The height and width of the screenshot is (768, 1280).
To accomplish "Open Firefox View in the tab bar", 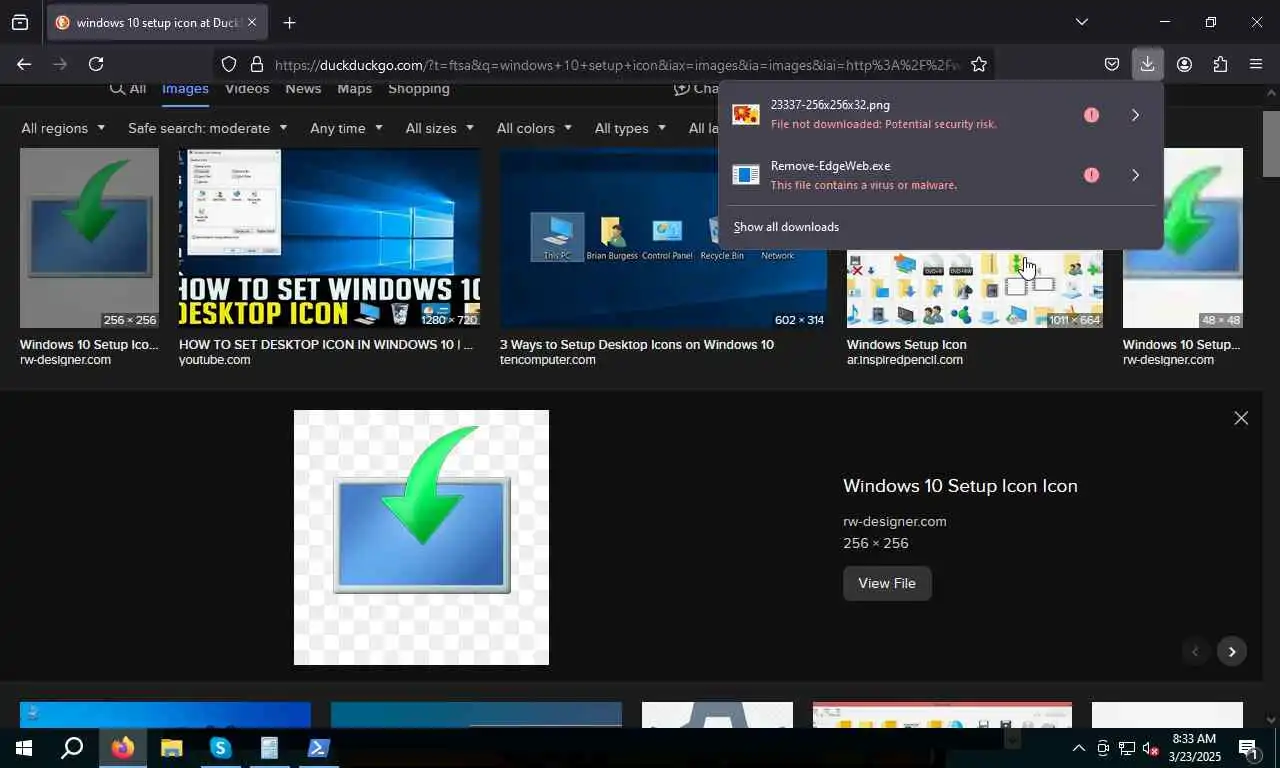I will point(20,22).
